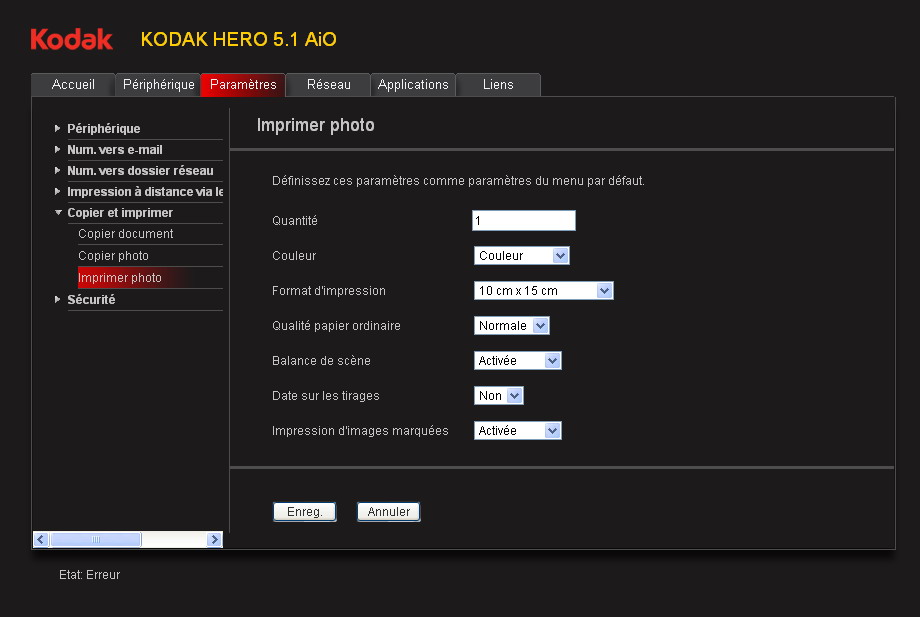
Task: Open the Couleur dropdown
Action: click(521, 256)
